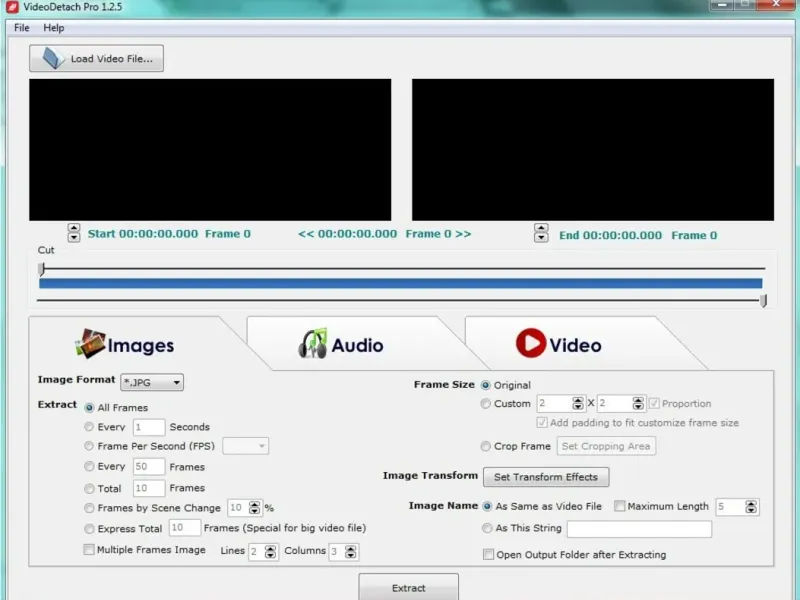
Task: Select the As This String option
Action: click(487, 528)
